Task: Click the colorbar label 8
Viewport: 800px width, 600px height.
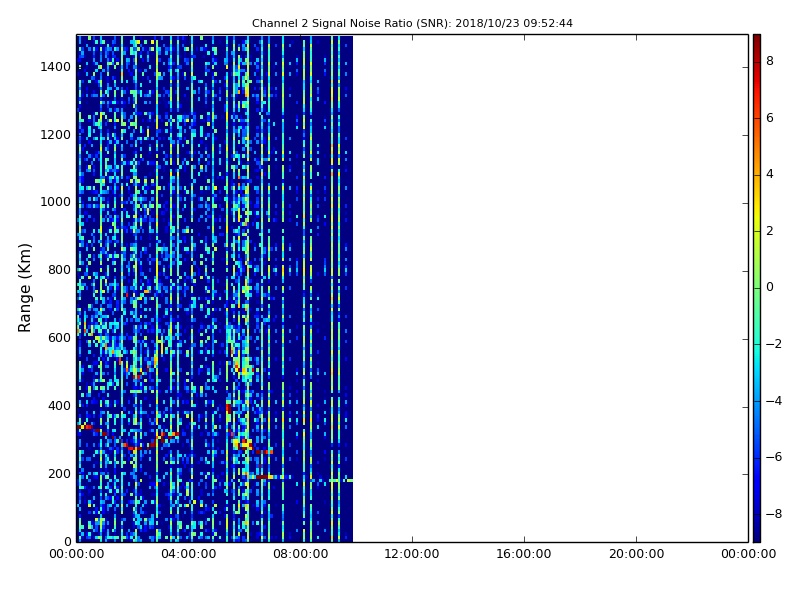Action: (x=770, y=61)
